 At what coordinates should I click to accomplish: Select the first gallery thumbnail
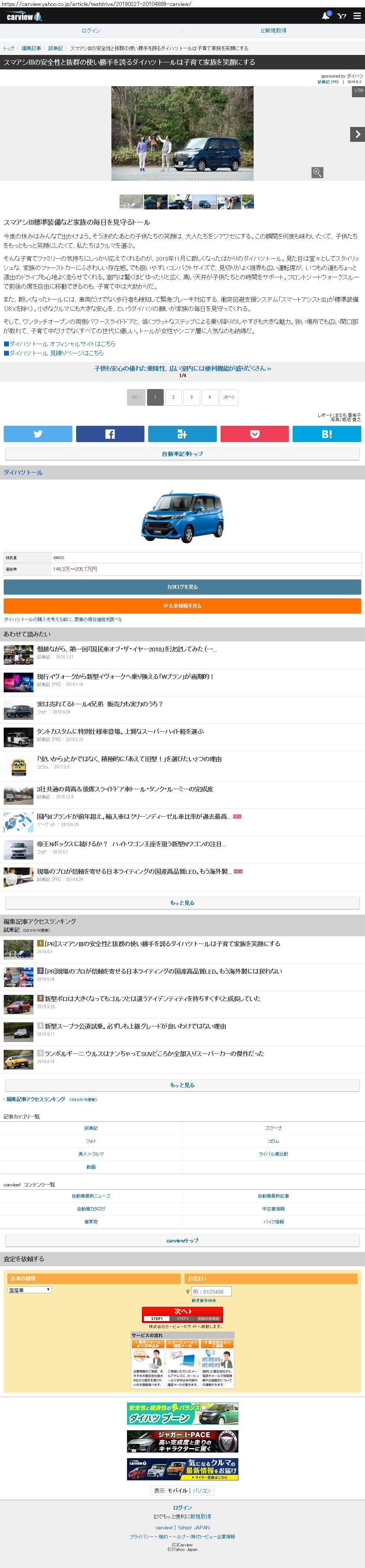tap(131, 202)
